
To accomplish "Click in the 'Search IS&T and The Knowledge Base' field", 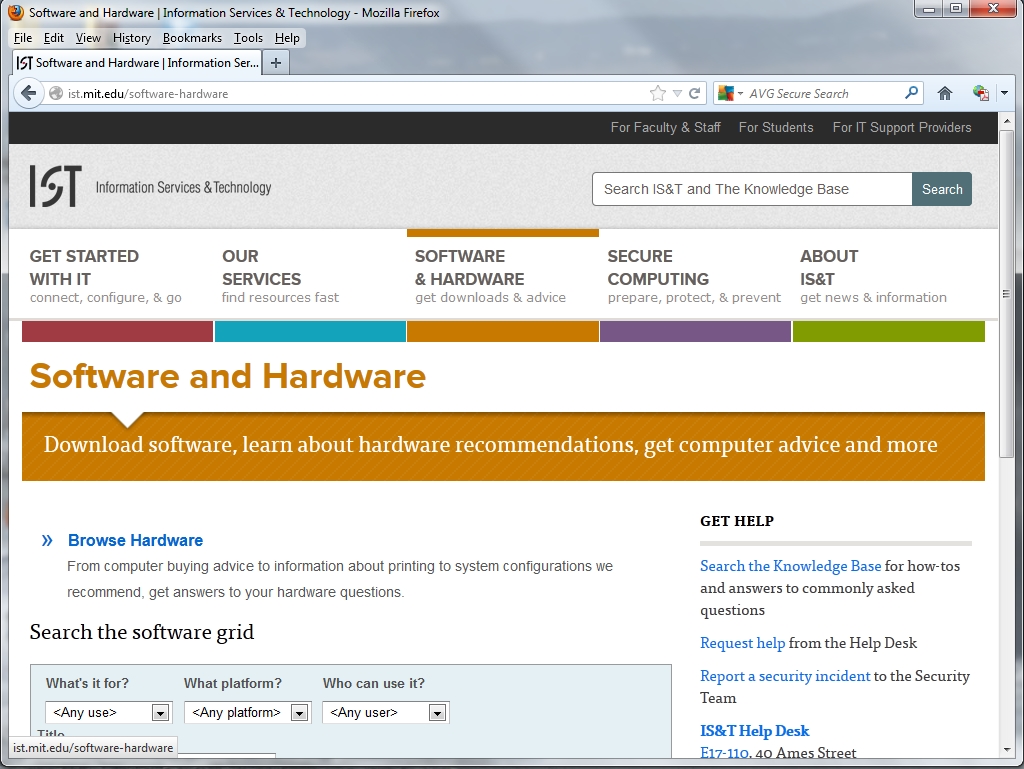I will point(751,189).
